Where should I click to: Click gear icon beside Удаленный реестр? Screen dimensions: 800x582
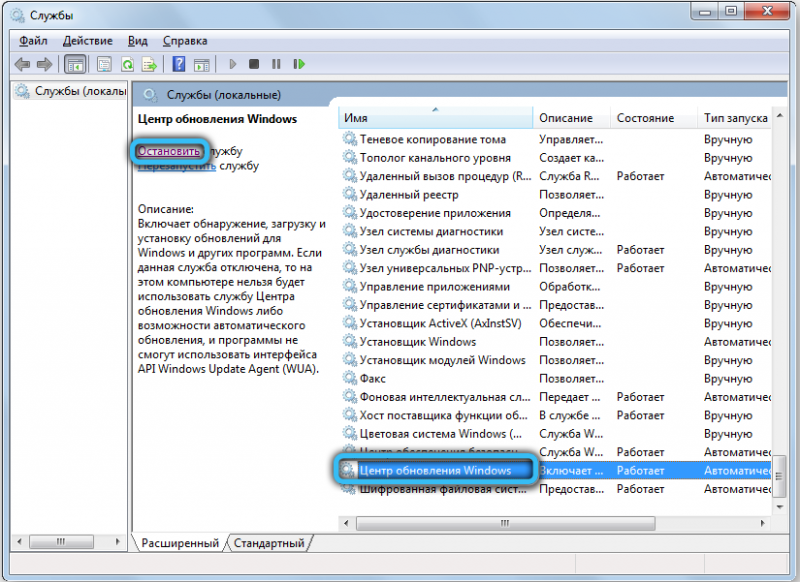pyautogui.click(x=349, y=194)
